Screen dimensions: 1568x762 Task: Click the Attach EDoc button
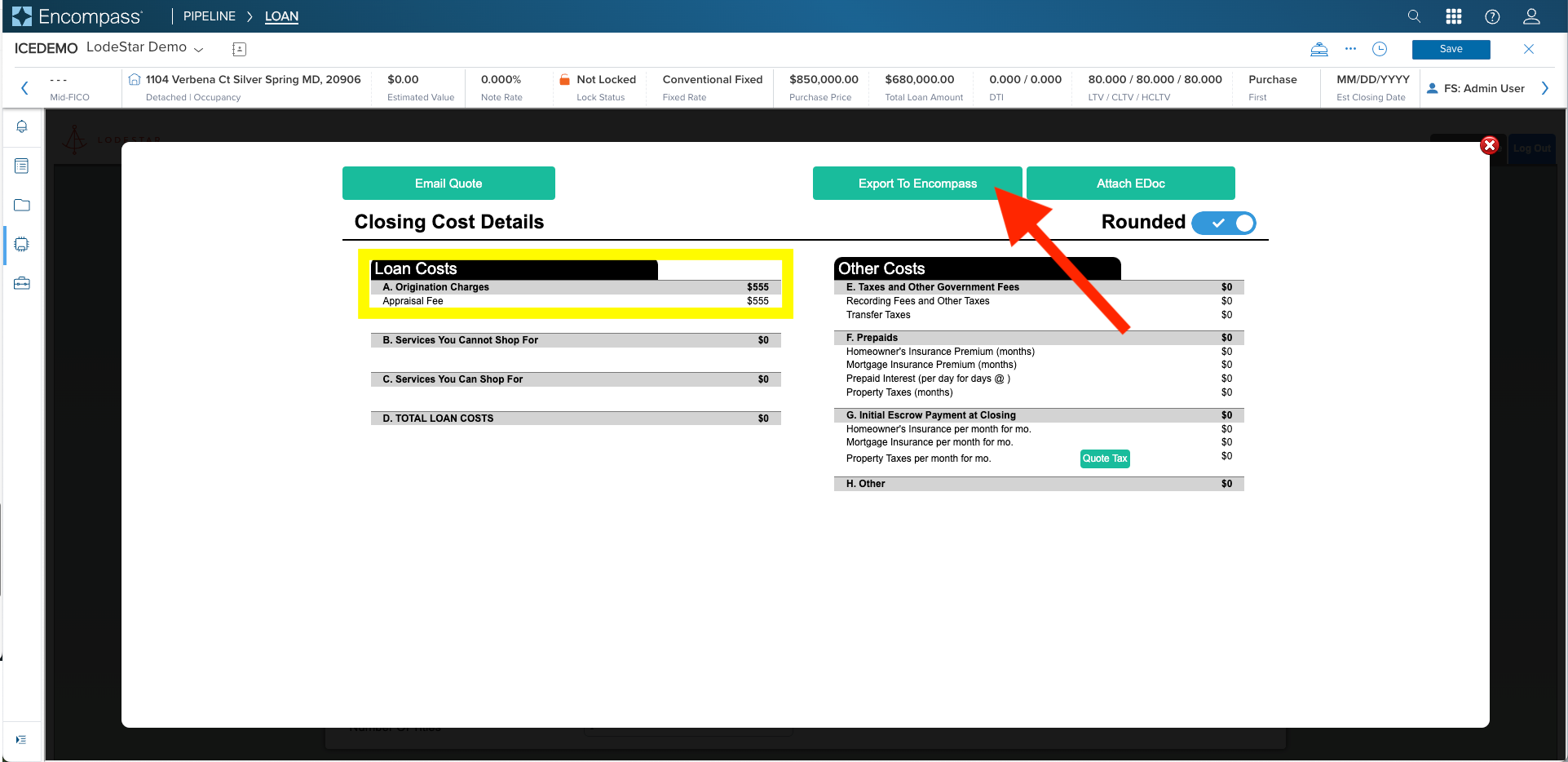pyautogui.click(x=1131, y=184)
